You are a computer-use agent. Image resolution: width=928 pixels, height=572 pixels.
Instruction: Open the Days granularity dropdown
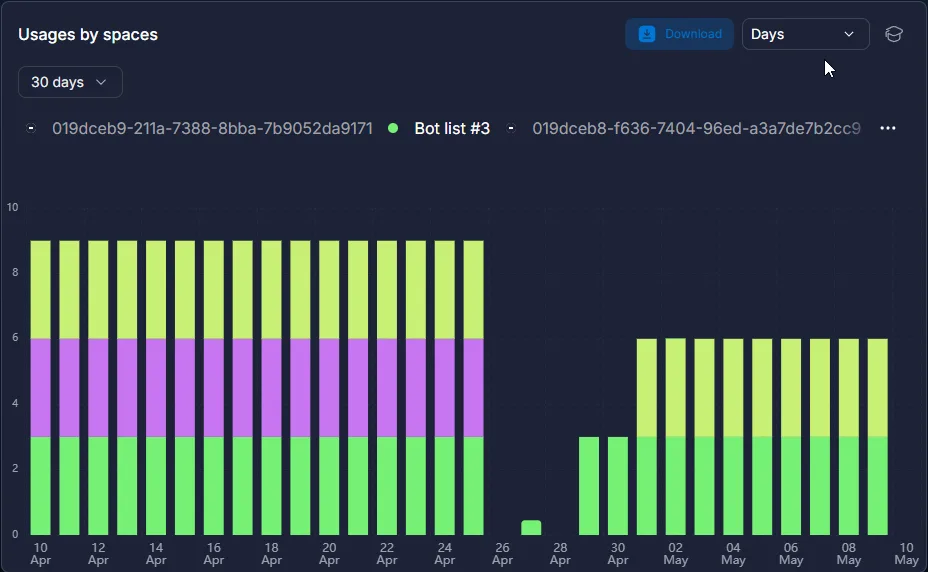[x=805, y=34]
